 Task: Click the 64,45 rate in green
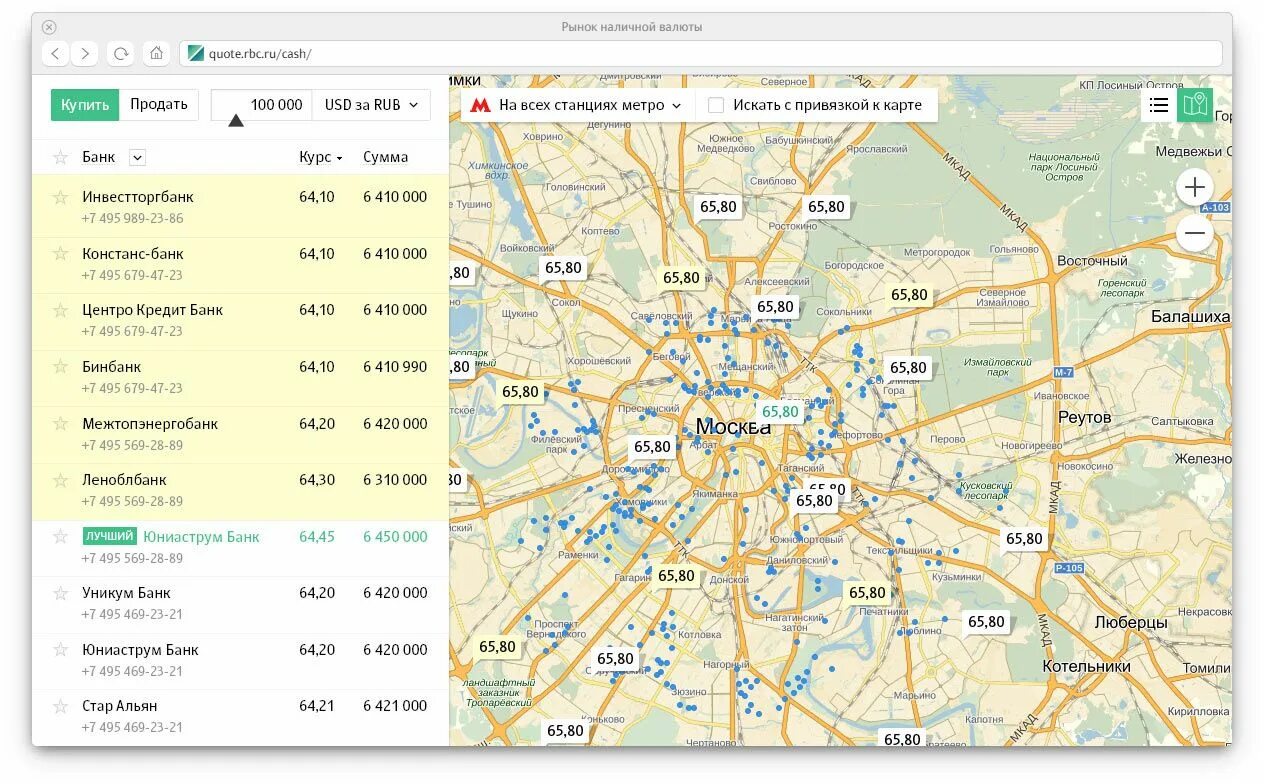[317, 537]
